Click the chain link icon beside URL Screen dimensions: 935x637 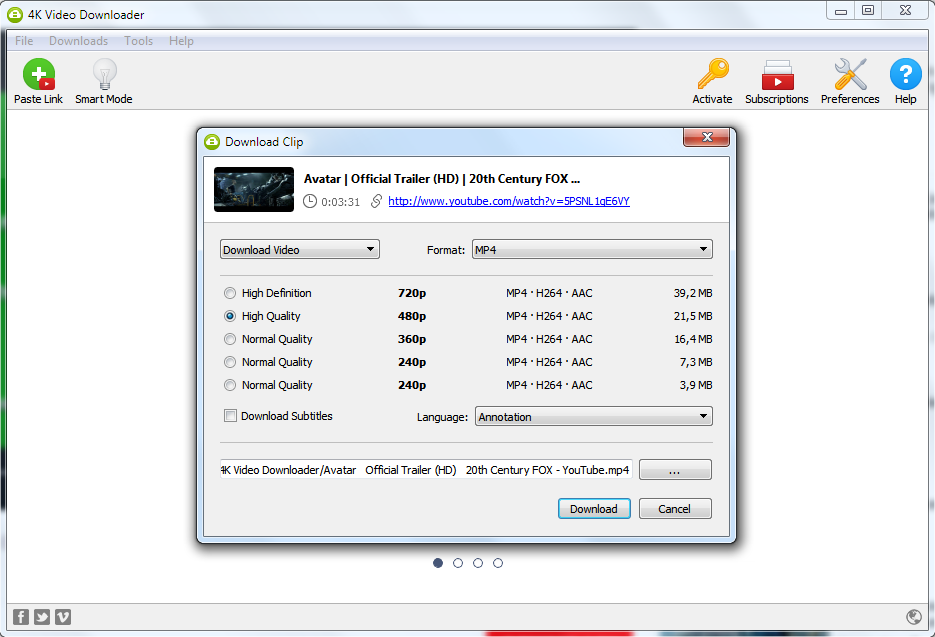point(376,202)
